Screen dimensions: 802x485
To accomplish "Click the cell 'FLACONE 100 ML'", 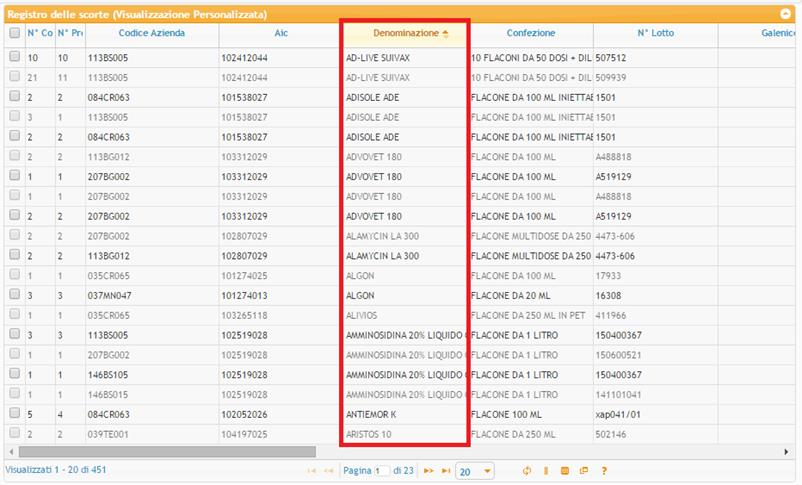I will coord(506,414).
